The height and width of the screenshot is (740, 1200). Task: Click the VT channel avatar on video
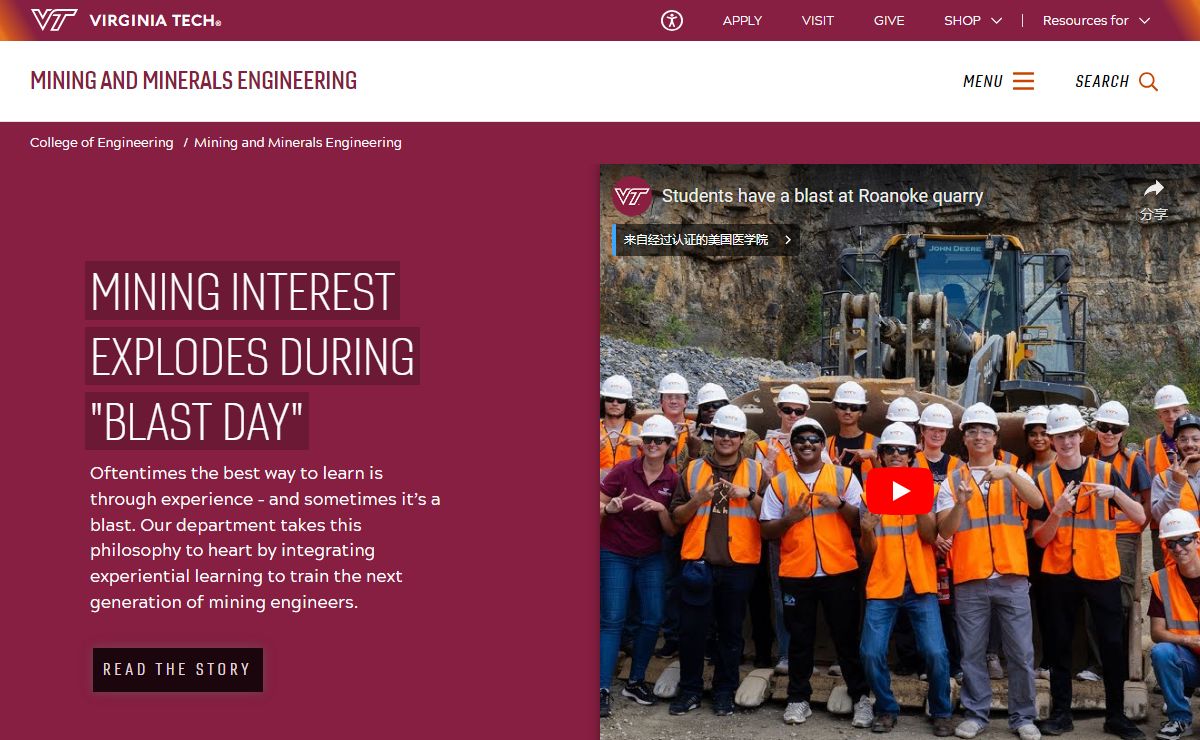[632, 196]
